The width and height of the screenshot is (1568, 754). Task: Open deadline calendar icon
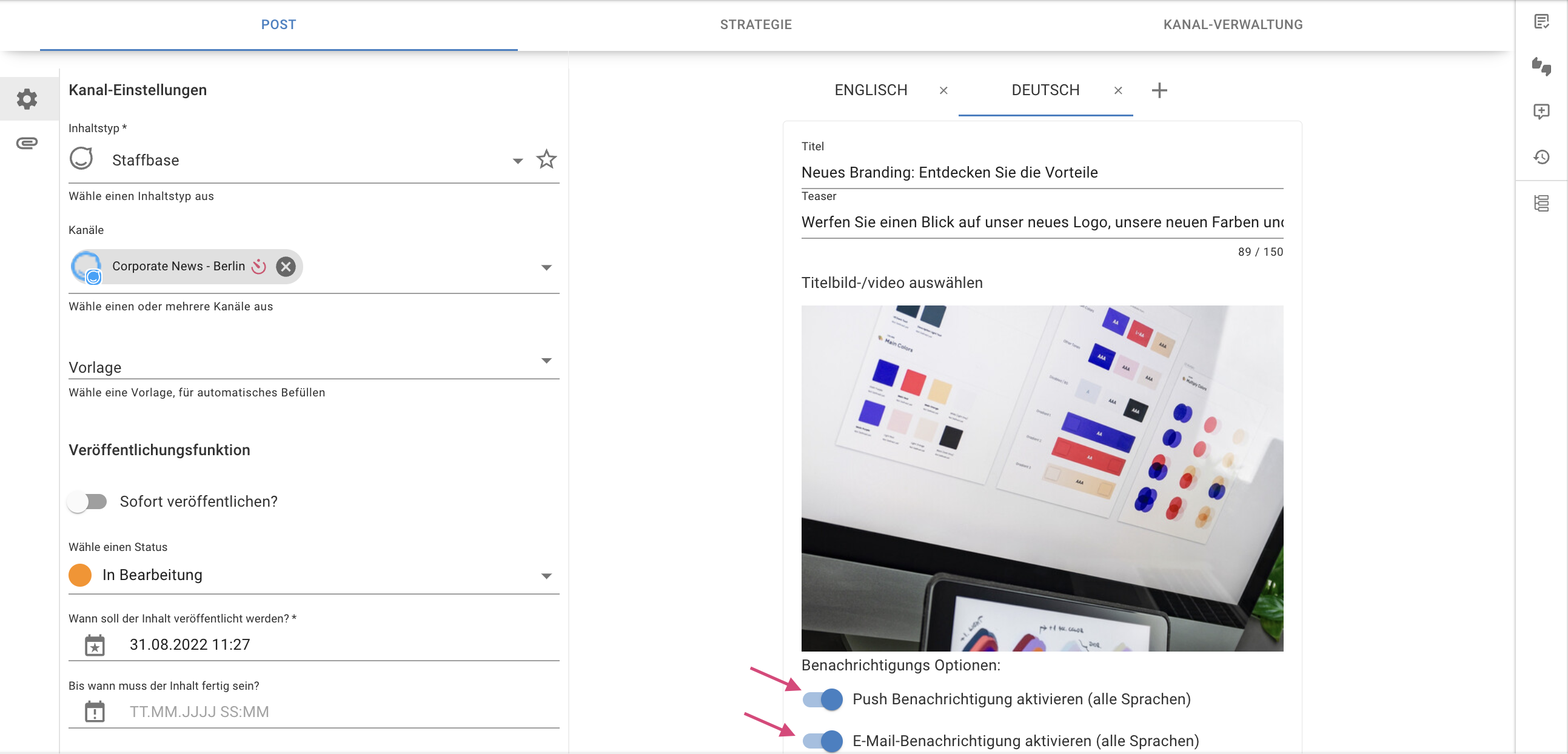click(x=95, y=712)
